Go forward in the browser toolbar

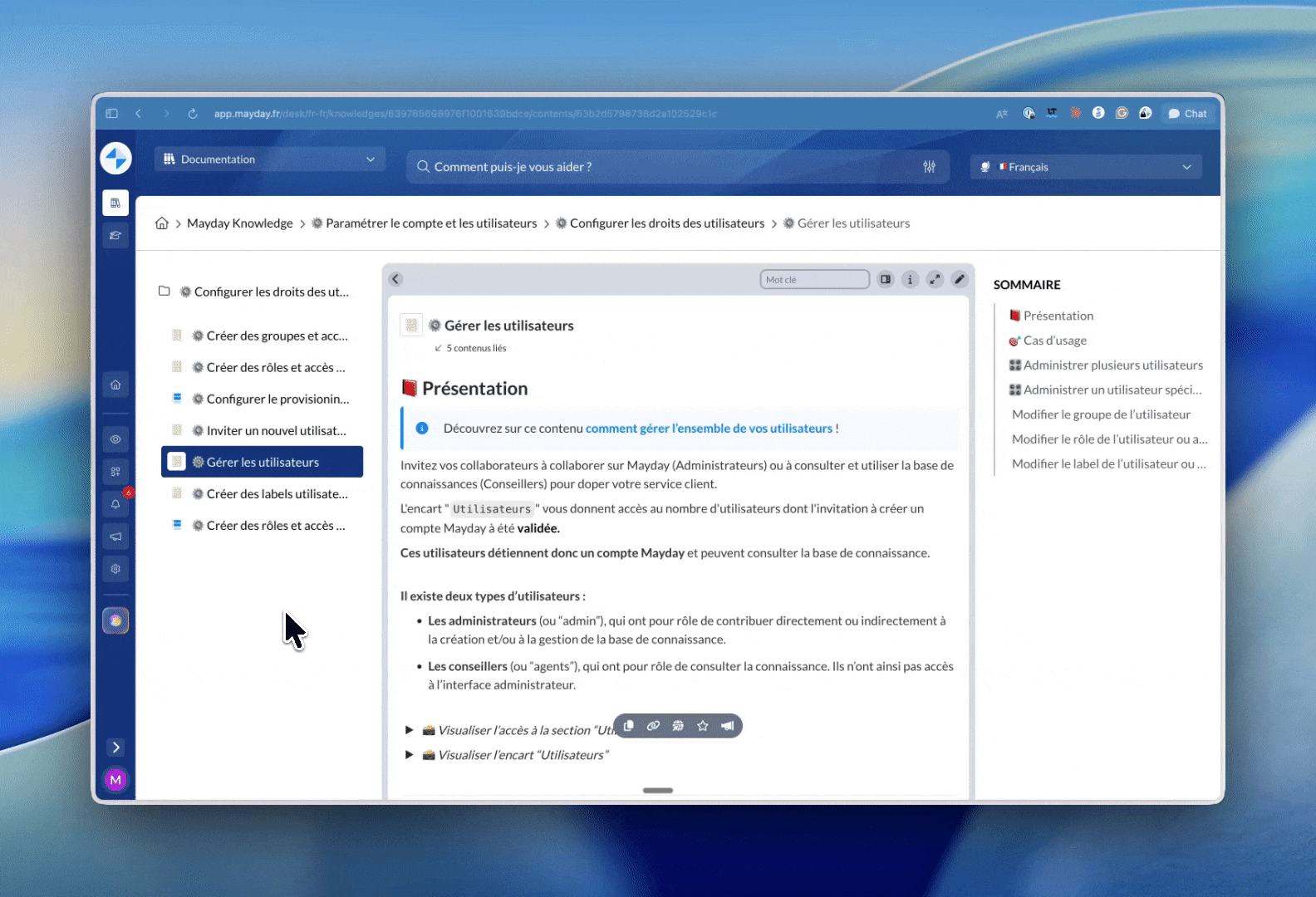[x=166, y=114]
